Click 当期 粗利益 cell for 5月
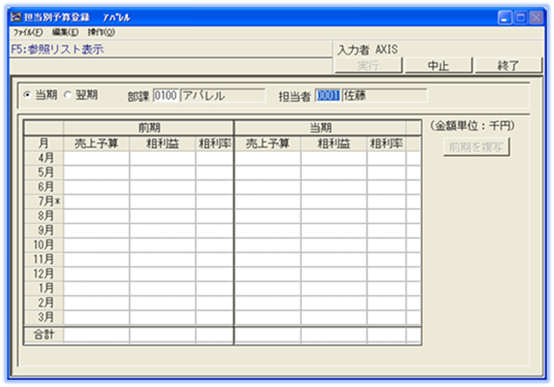554x387 pixels. (334, 172)
